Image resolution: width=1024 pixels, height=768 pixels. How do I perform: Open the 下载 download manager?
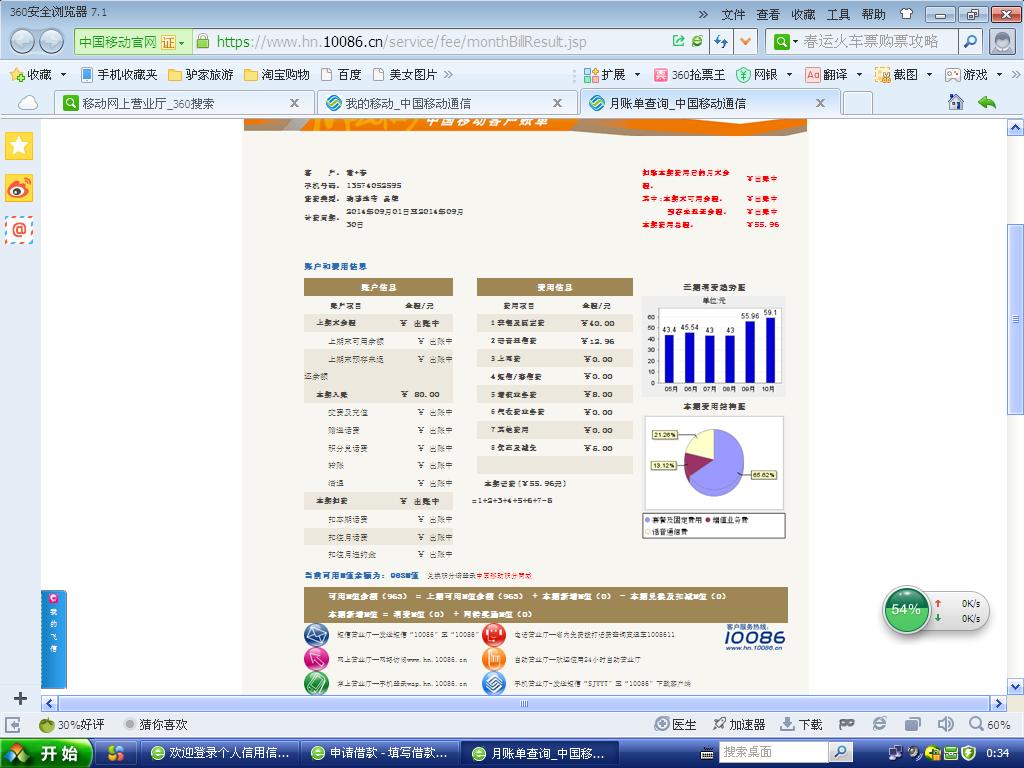801,724
